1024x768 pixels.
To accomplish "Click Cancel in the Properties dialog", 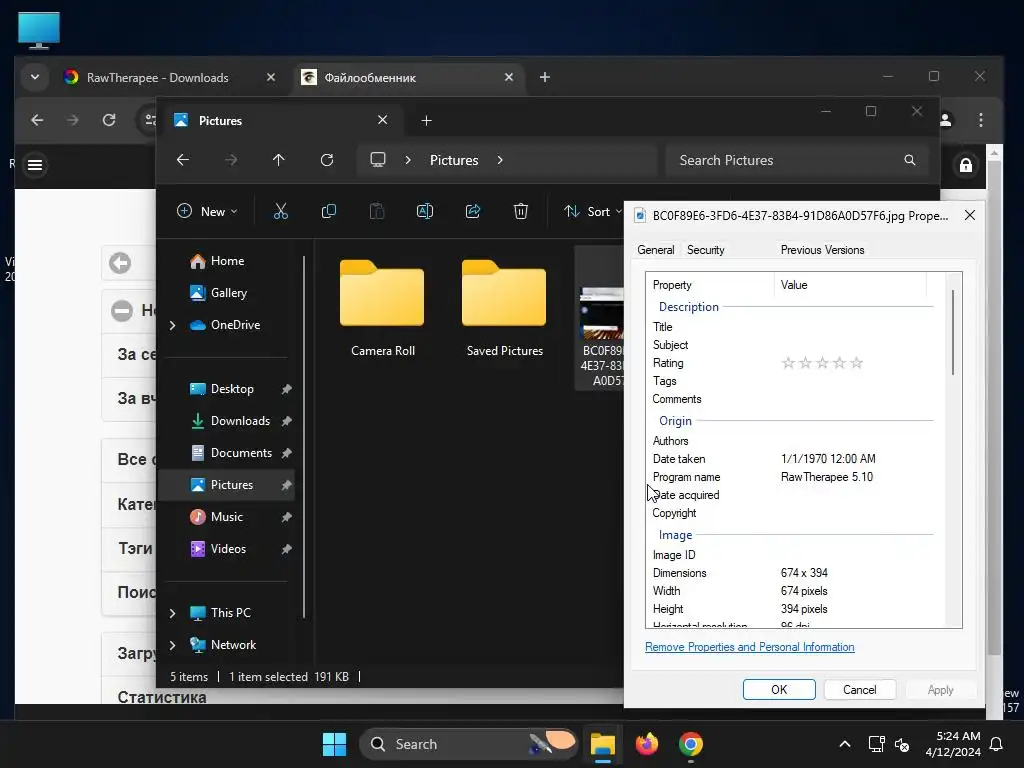I will (859, 690).
